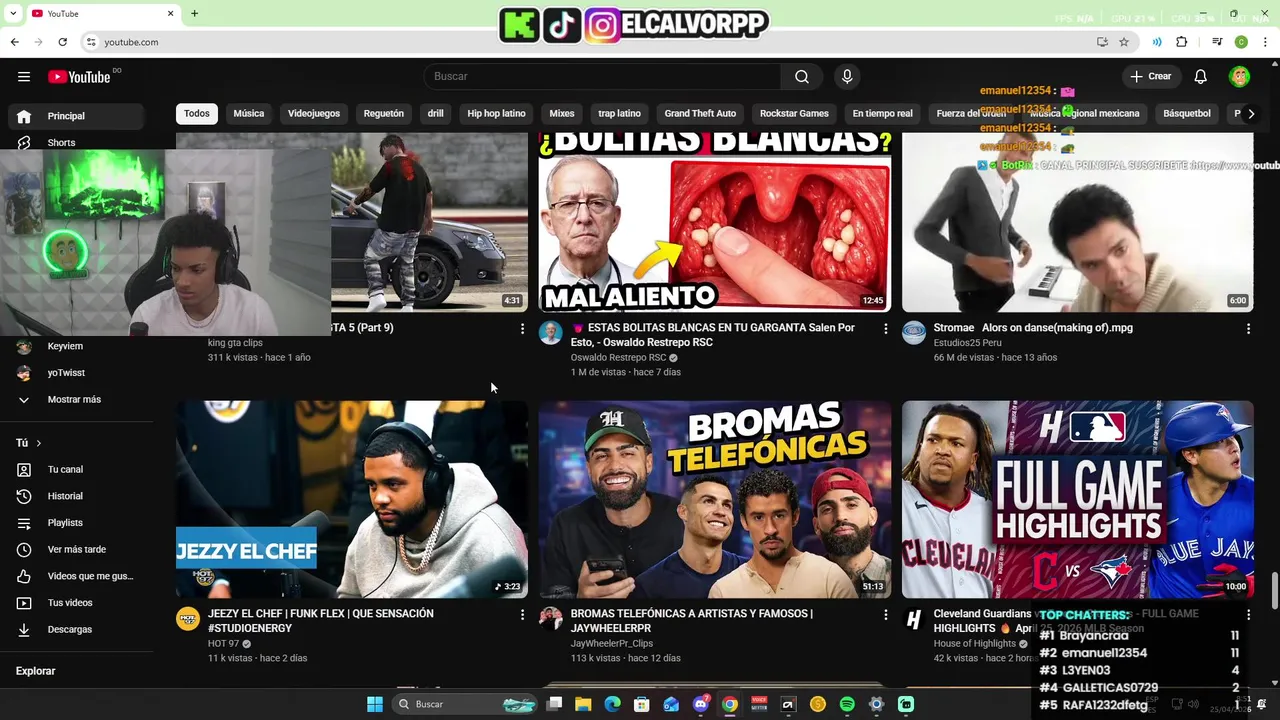1280x720 pixels.
Task: Select the Hip hop latino chip
Action: click(496, 113)
